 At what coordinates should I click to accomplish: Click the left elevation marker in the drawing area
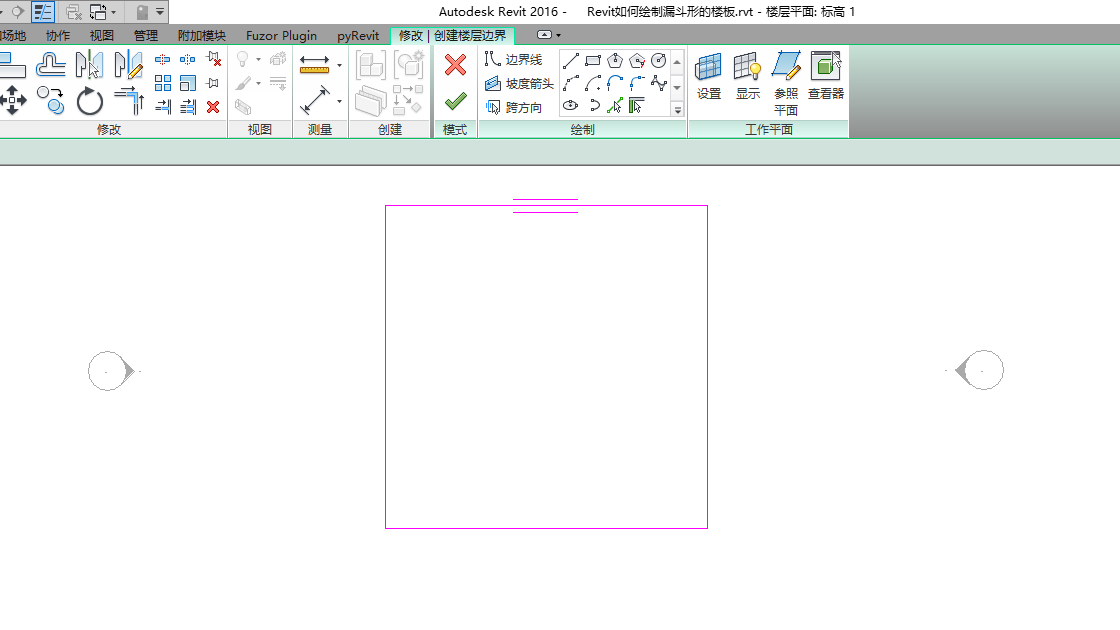(108, 370)
